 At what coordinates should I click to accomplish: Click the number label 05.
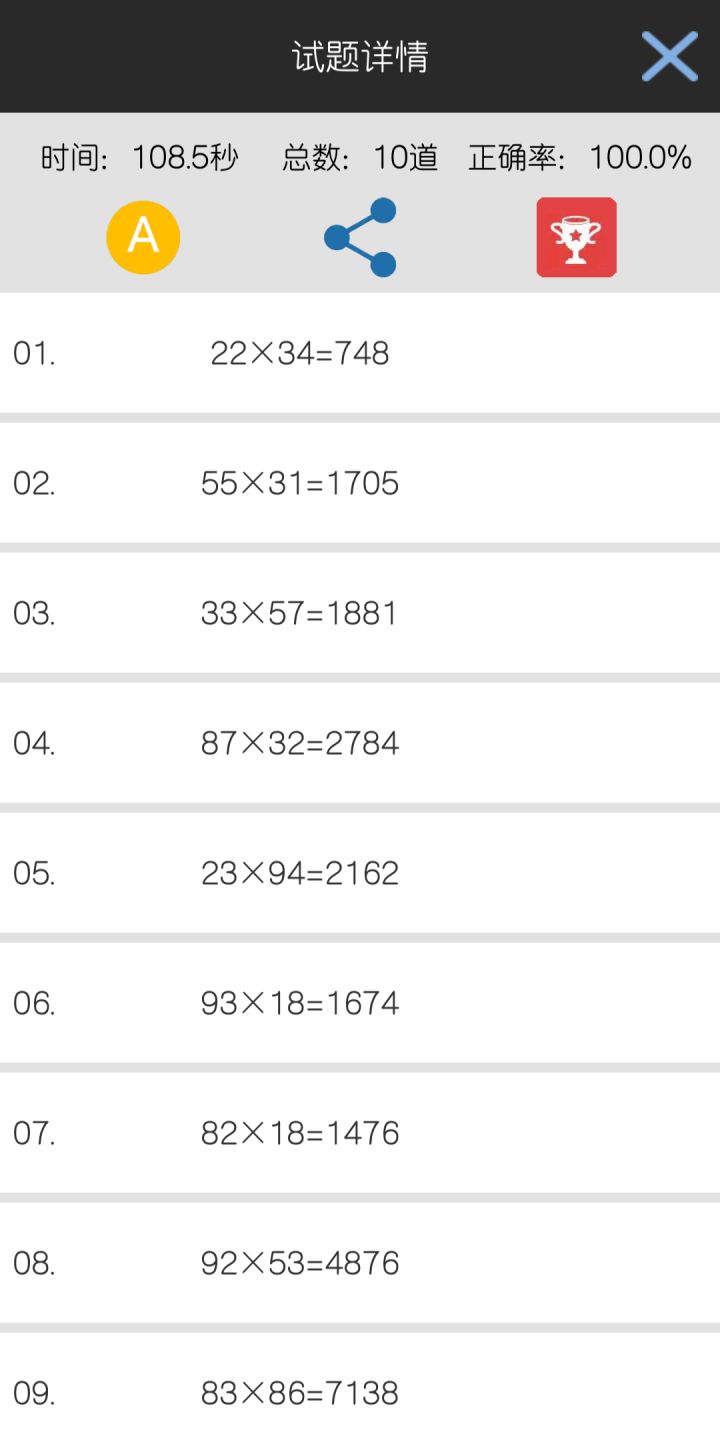pos(34,874)
